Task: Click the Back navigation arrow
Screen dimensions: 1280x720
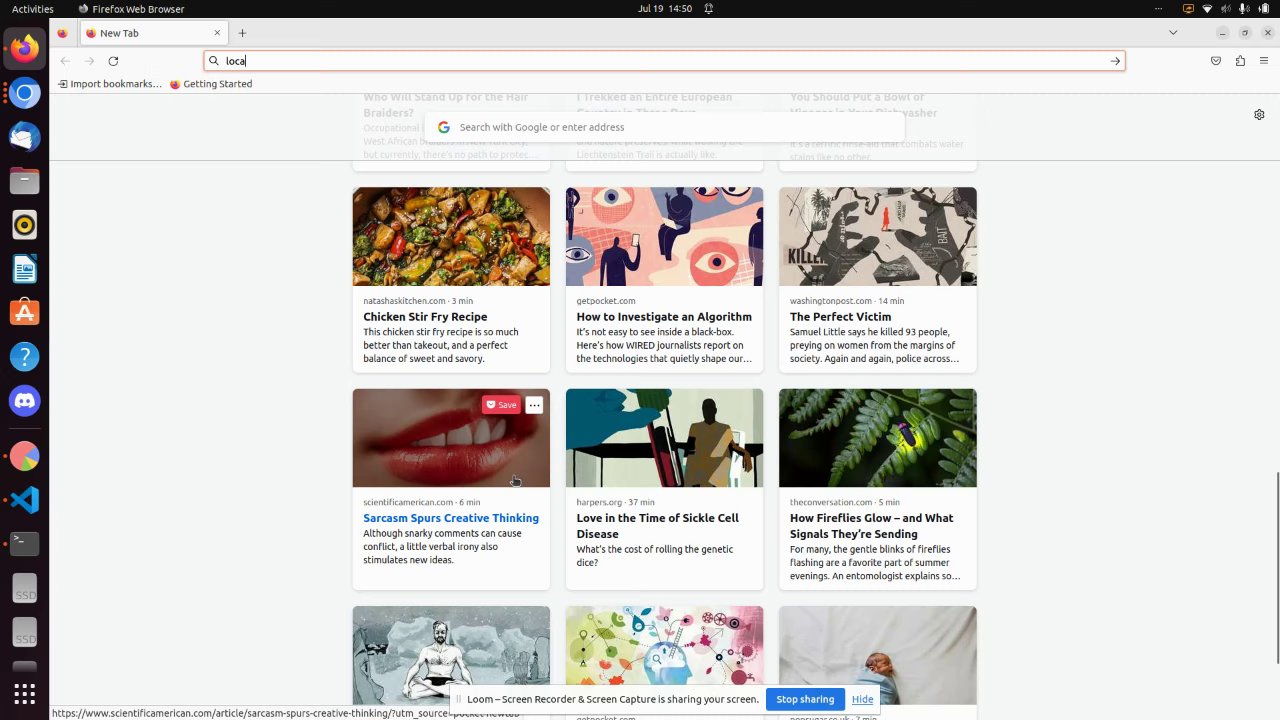Action: pyautogui.click(x=65, y=61)
